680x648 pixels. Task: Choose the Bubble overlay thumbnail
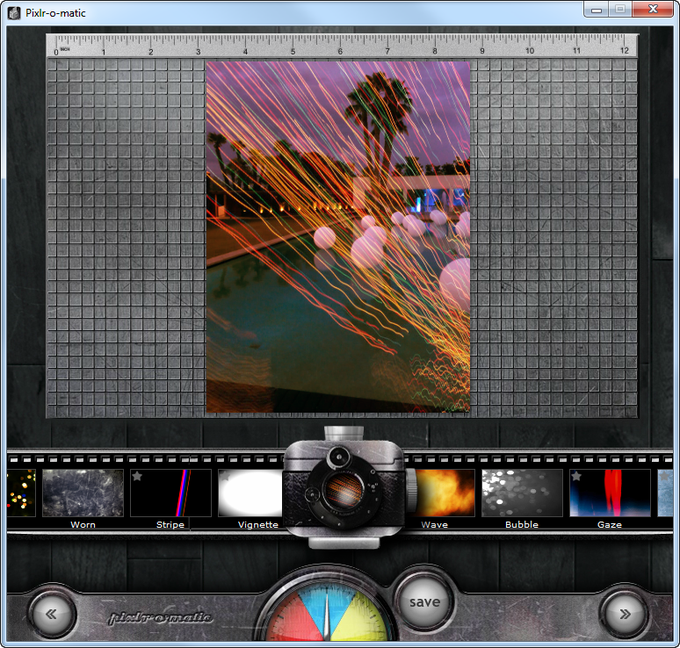point(522,493)
